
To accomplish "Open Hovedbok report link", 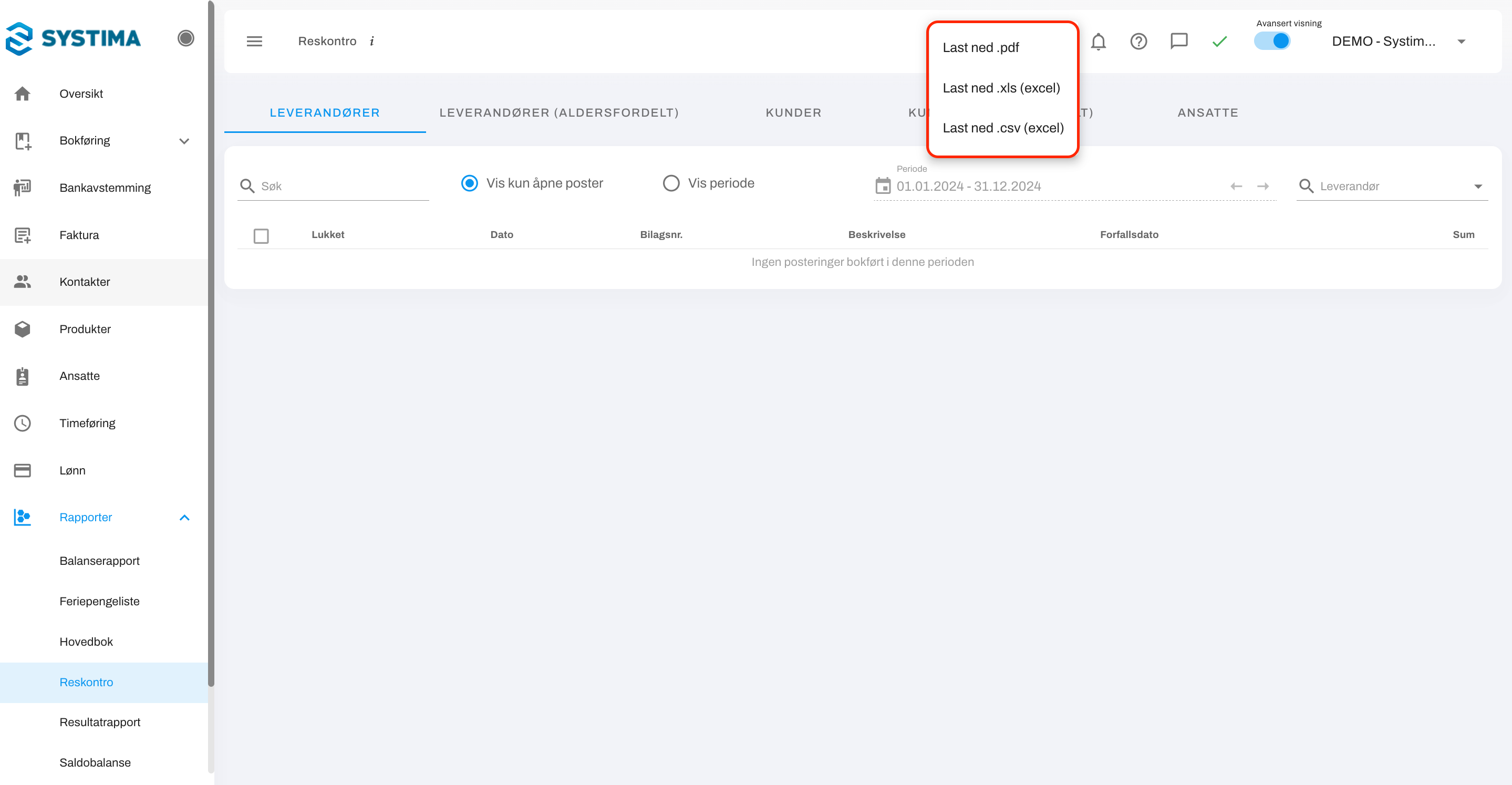I will (86, 642).
